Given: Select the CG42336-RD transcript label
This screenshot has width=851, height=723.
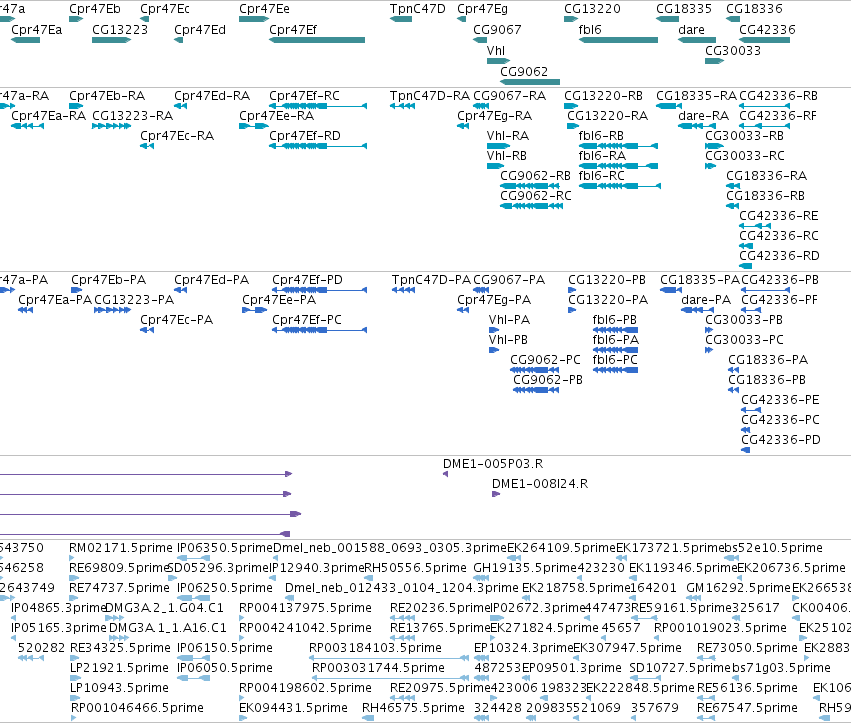Looking at the screenshot, I should [779, 256].
